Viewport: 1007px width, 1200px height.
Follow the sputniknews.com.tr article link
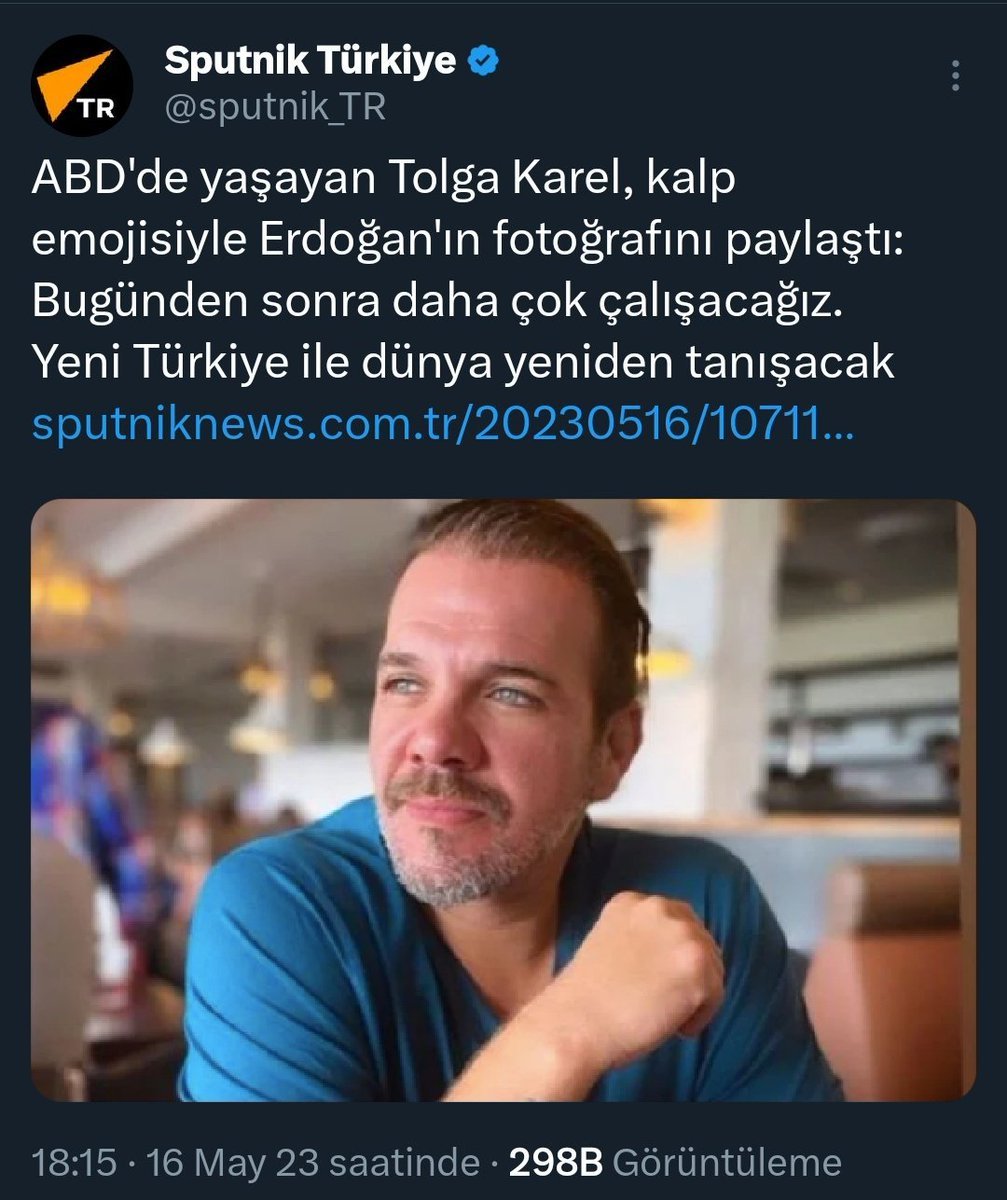(x=443, y=427)
